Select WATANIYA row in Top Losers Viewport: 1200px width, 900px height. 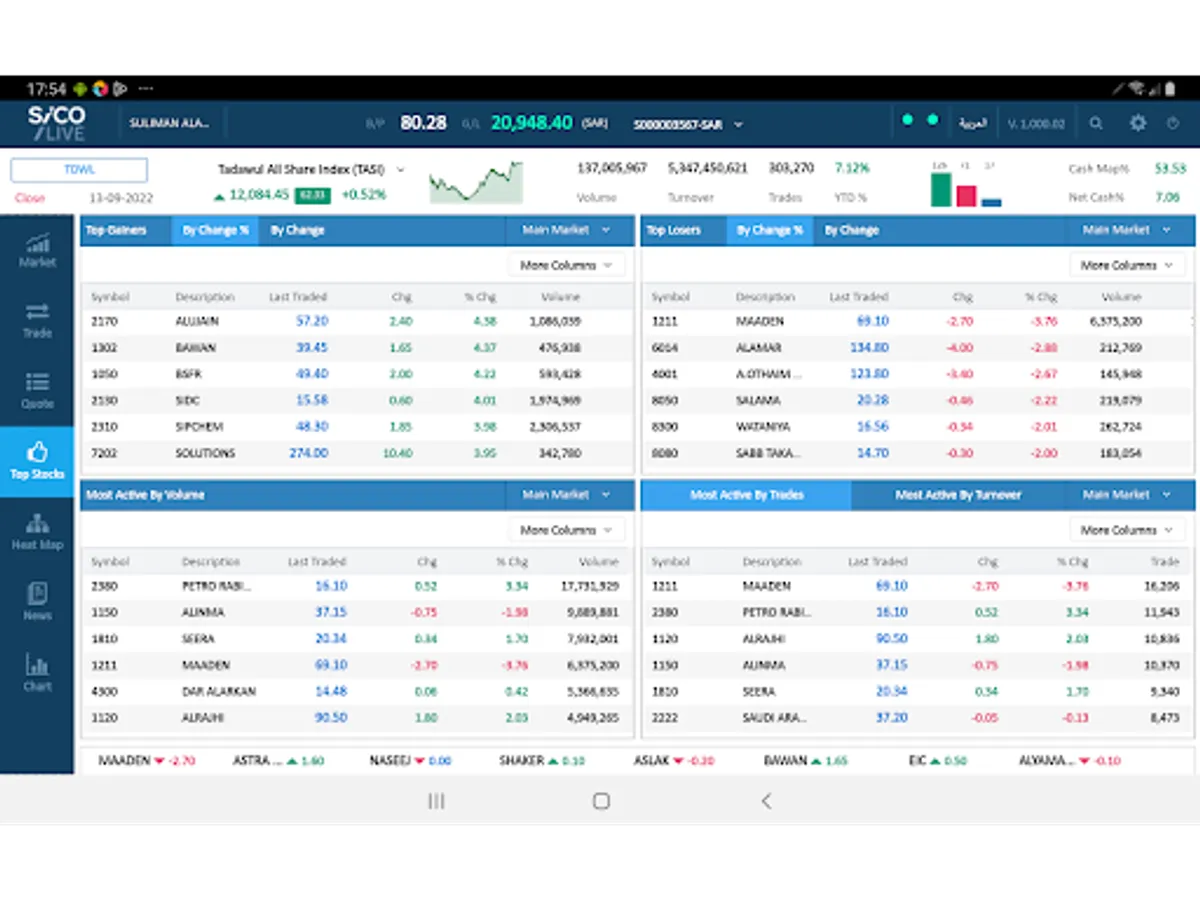918,427
